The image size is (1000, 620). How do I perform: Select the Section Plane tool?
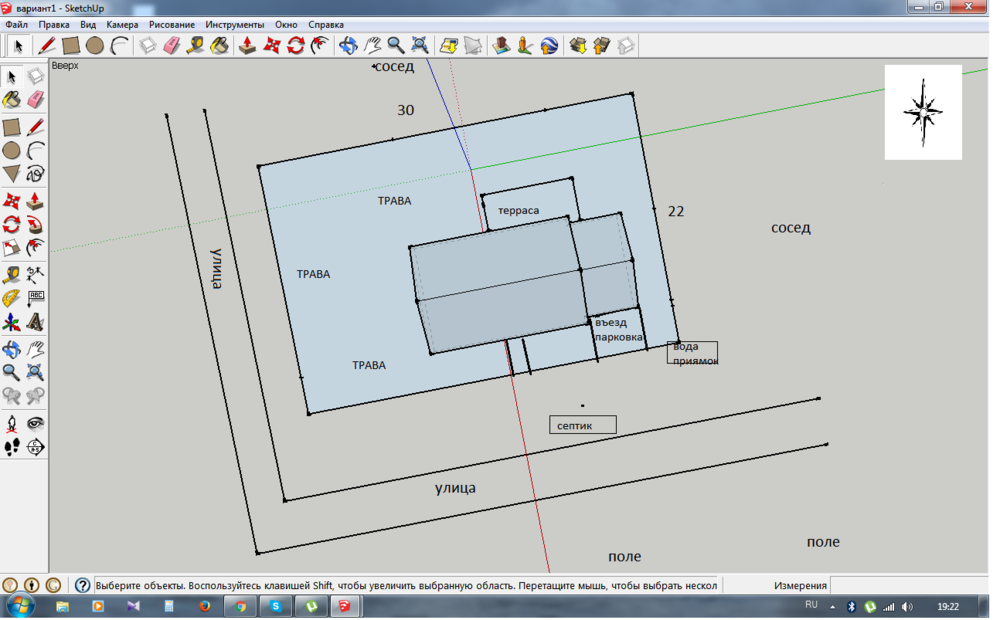pyautogui.click(x=35, y=446)
